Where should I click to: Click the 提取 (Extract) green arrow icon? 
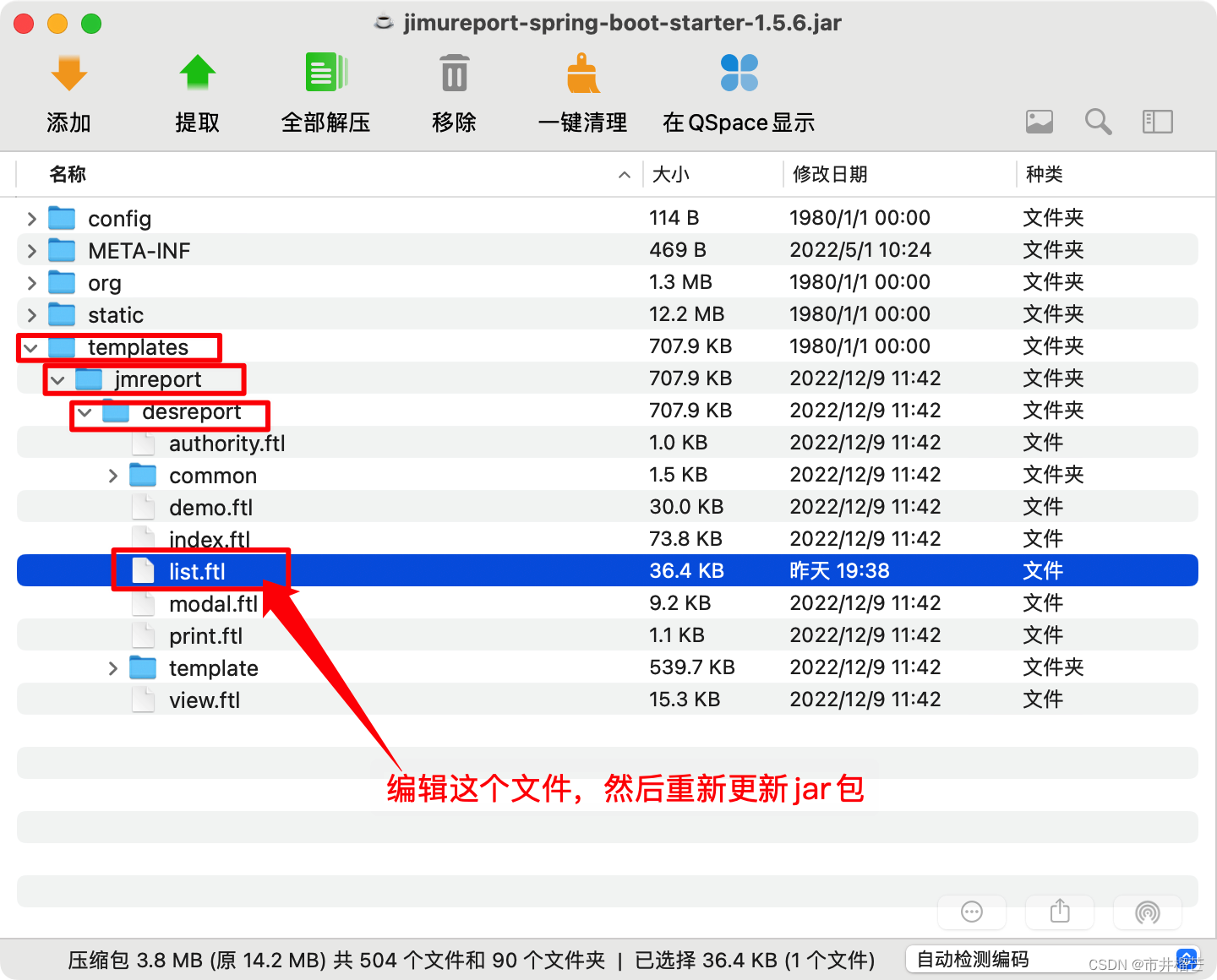coord(198,73)
